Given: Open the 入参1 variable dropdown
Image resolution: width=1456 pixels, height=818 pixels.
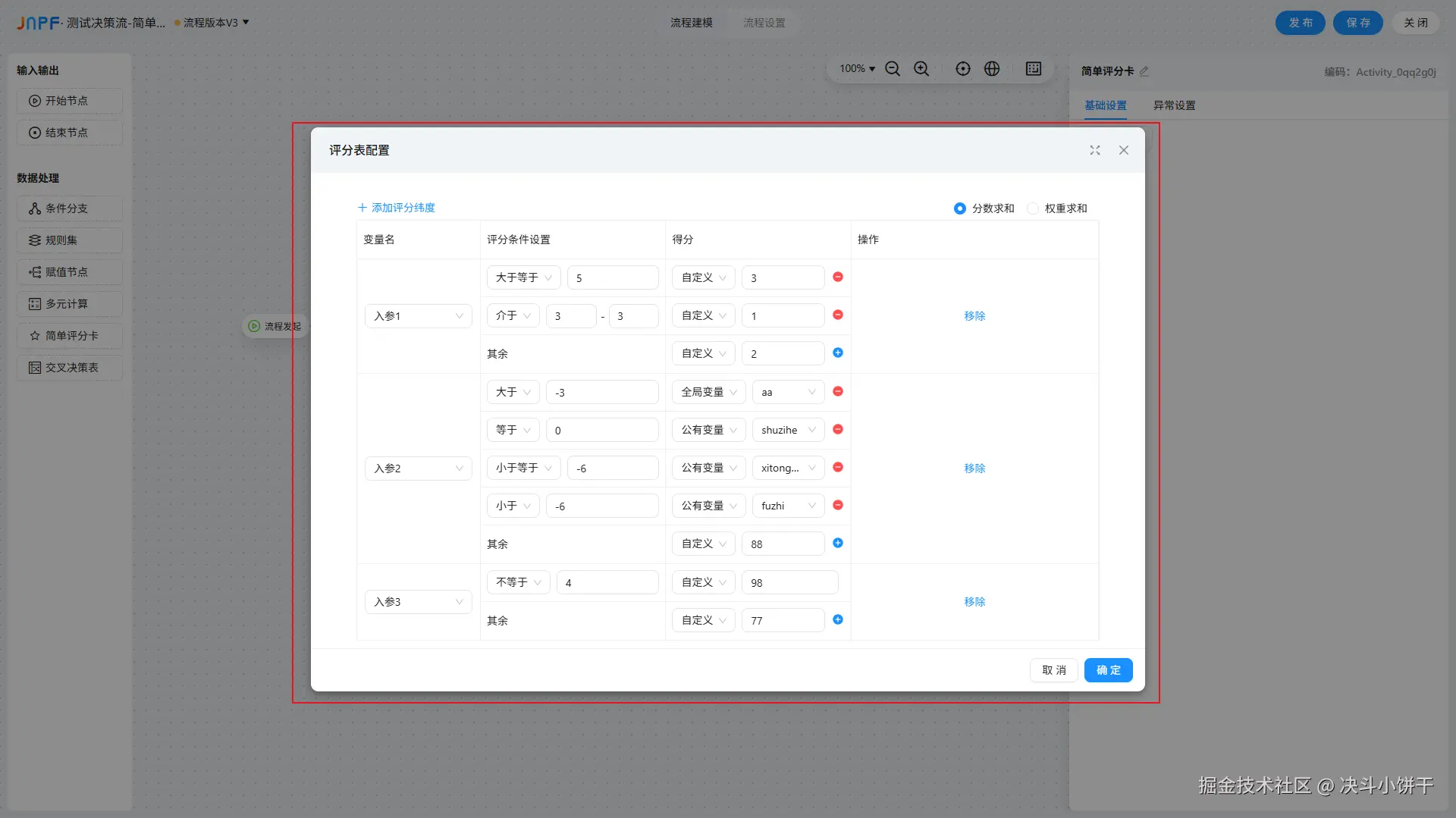Looking at the screenshot, I should coord(418,315).
